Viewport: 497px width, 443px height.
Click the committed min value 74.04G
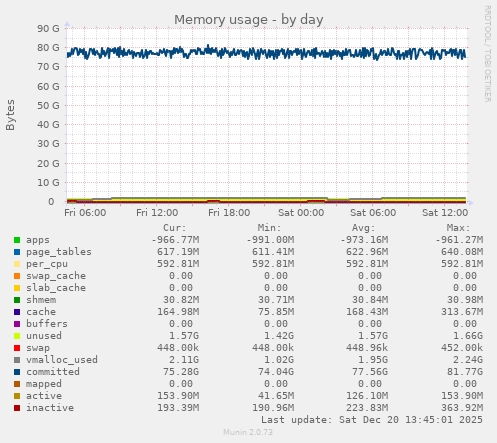click(276, 372)
